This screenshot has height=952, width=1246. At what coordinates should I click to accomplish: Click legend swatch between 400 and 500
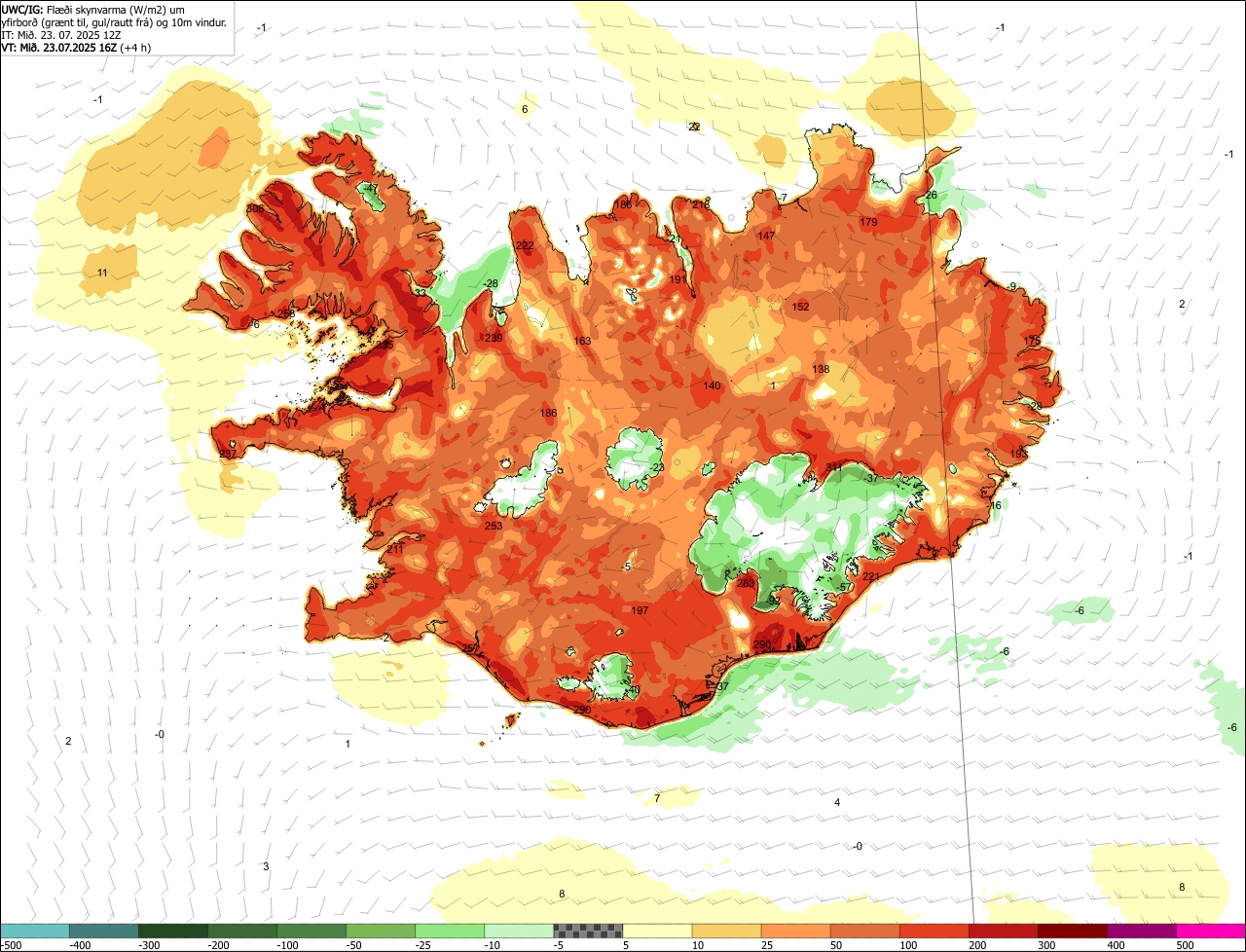pos(1141,931)
